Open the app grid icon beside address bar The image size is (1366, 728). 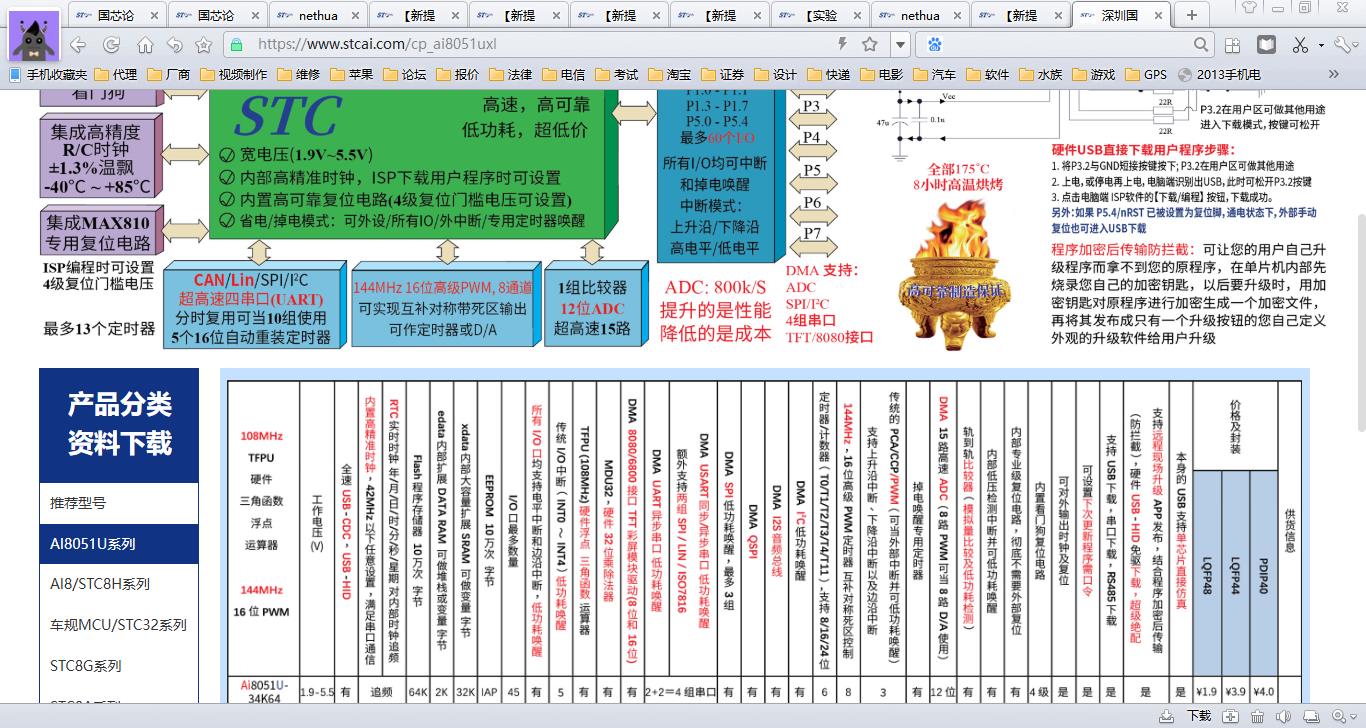[x=1233, y=44]
